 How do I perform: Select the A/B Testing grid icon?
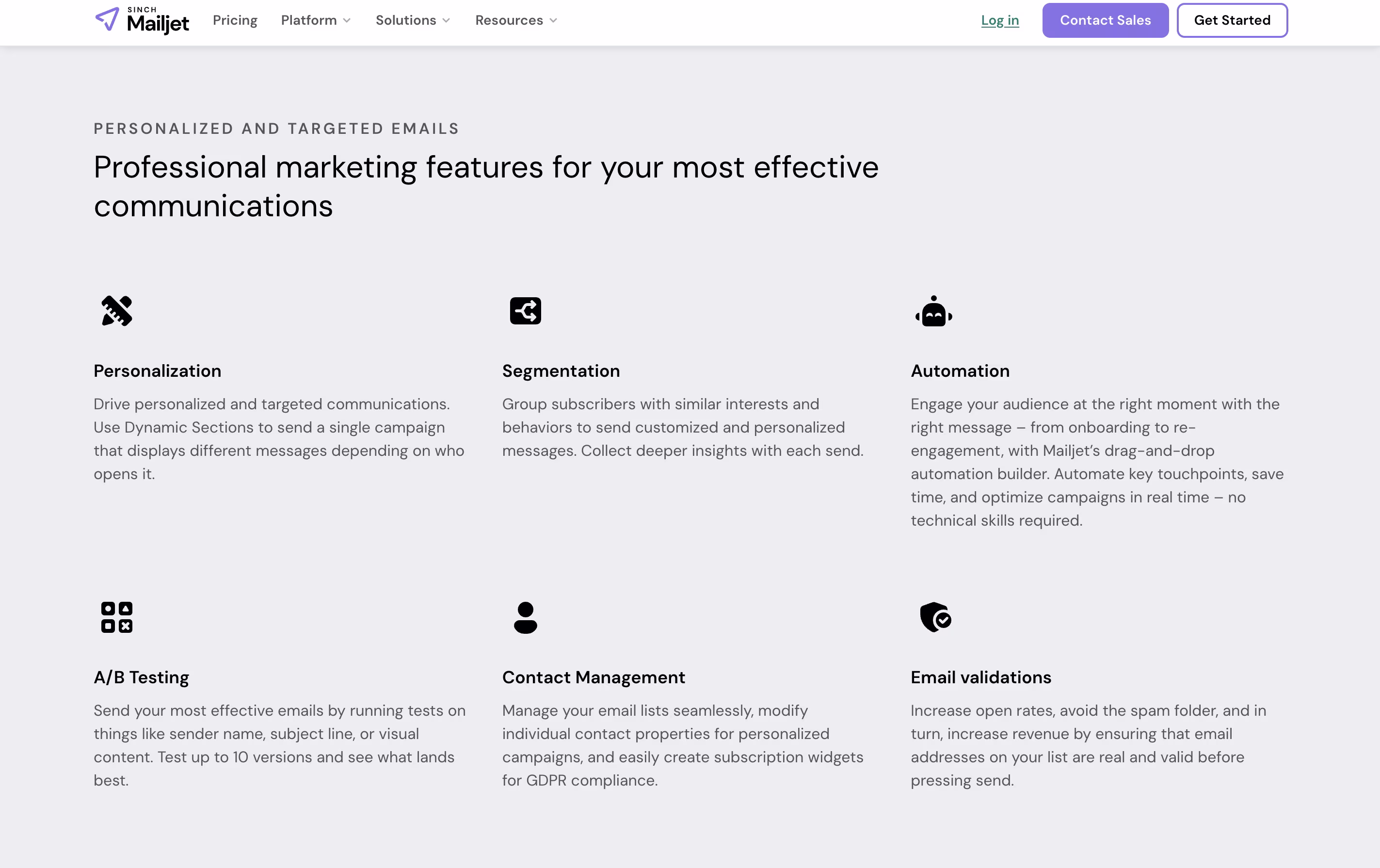click(x=117, y=618)
